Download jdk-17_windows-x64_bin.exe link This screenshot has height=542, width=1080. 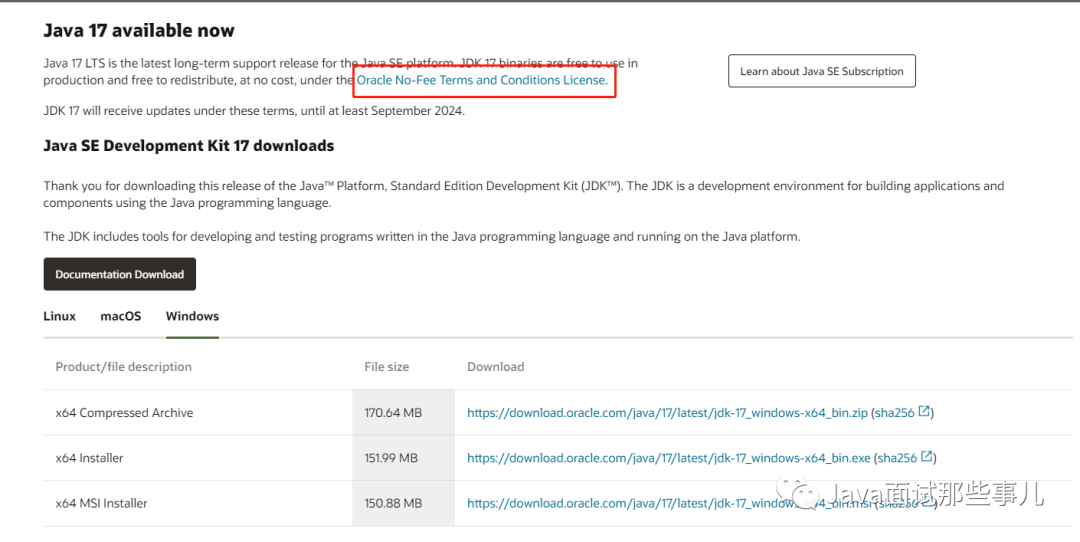point(669,458)
